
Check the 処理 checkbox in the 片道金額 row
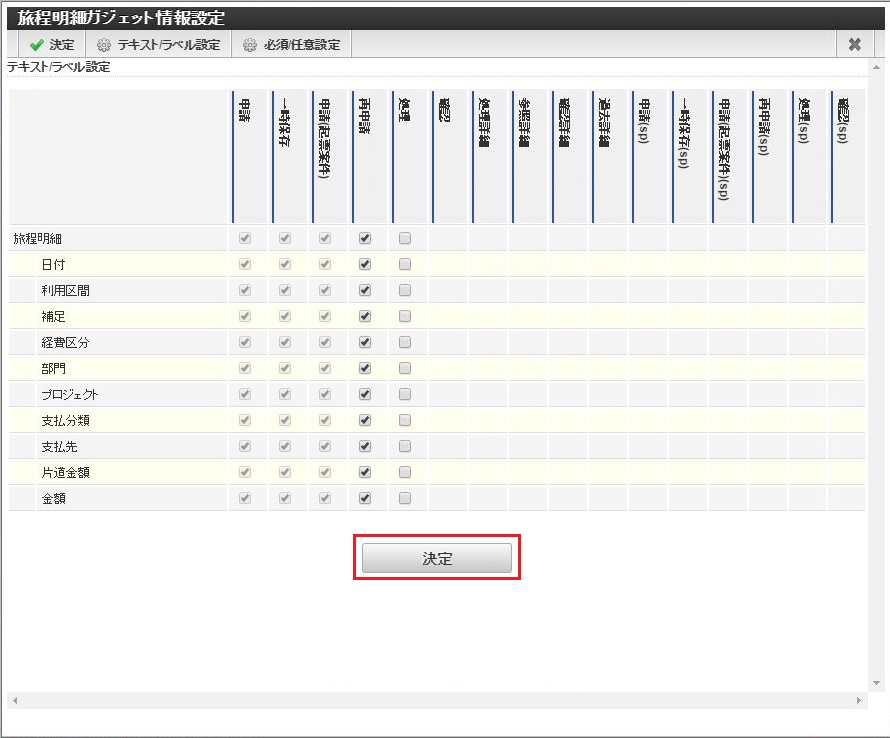pos(405,472)
